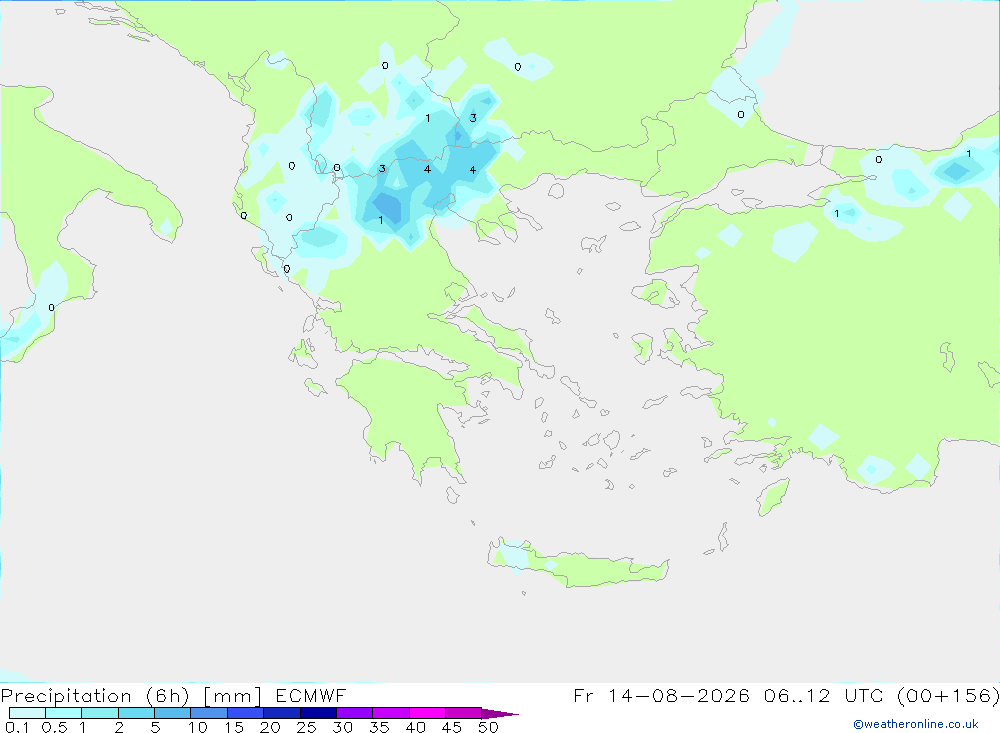Click the "Precipitation (6h)" title text
1000x733 pixels.
coord(95,696)
